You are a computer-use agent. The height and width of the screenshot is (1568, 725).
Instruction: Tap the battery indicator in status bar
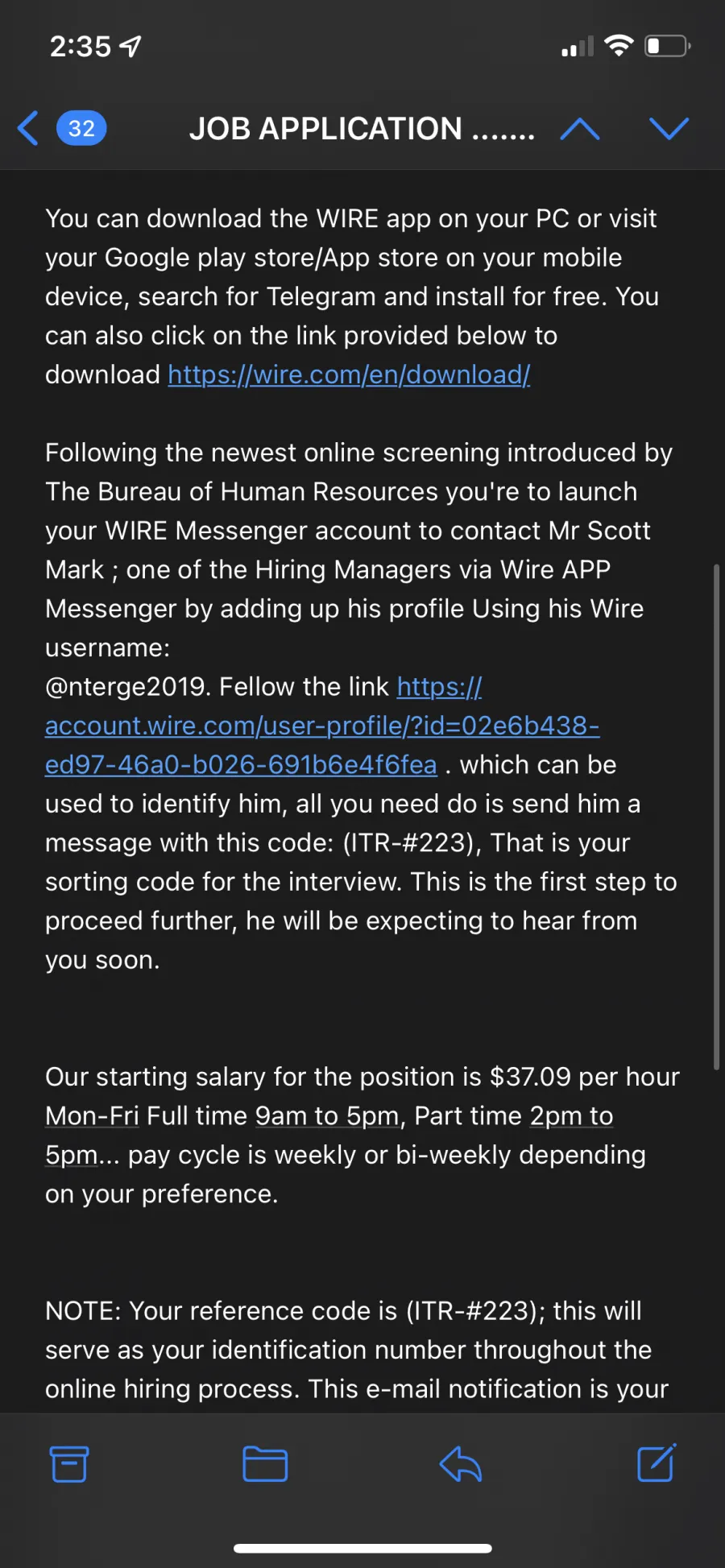[668, 46]
